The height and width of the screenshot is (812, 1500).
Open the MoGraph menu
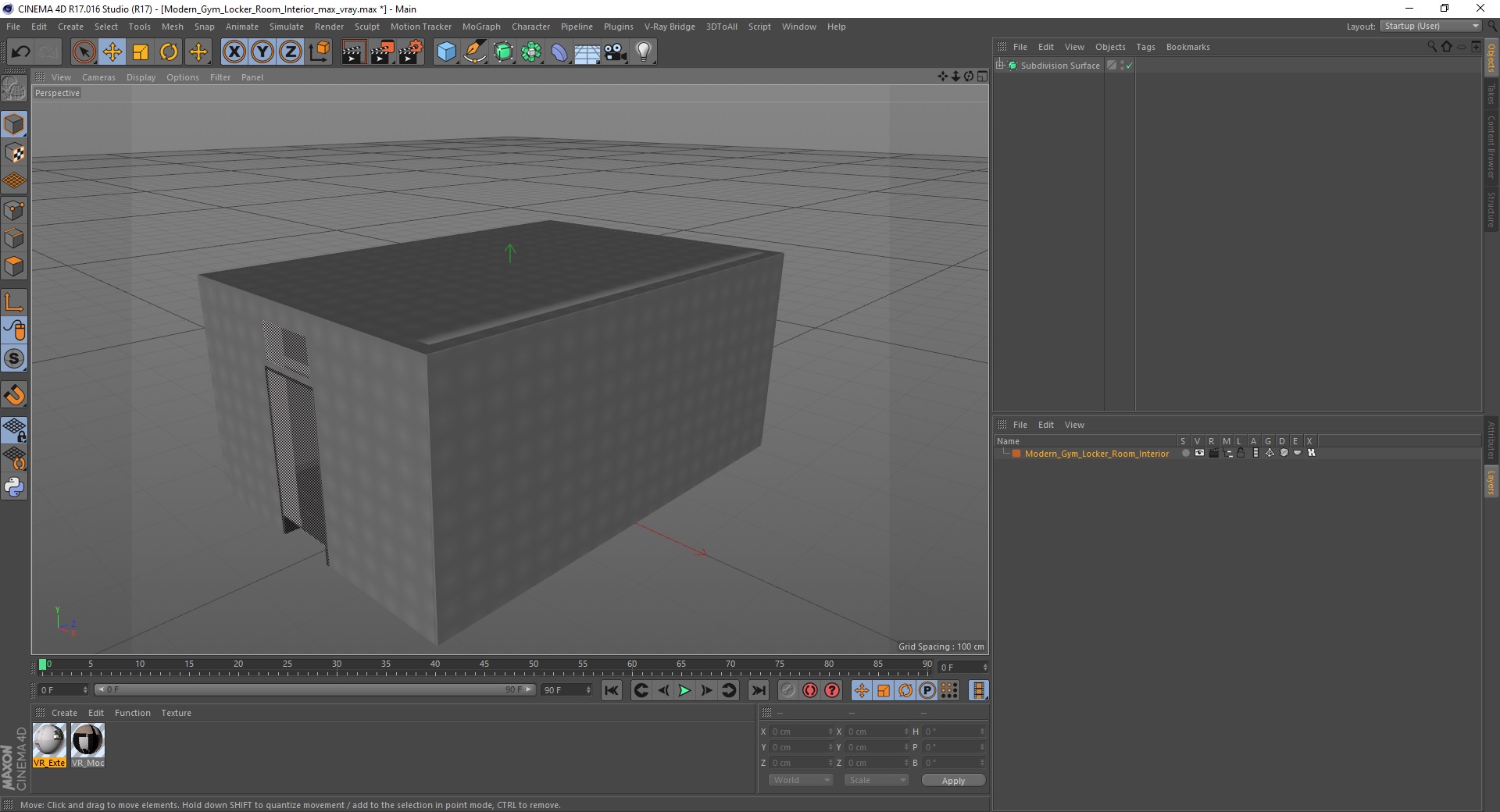481,27
